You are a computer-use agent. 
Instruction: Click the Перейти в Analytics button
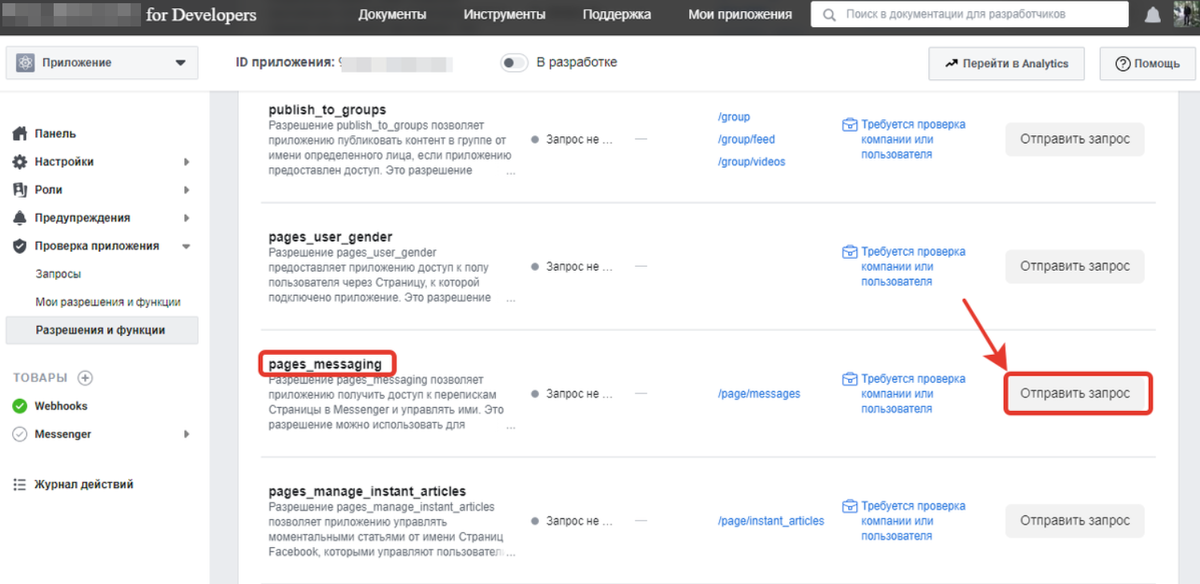(1006, 63)
